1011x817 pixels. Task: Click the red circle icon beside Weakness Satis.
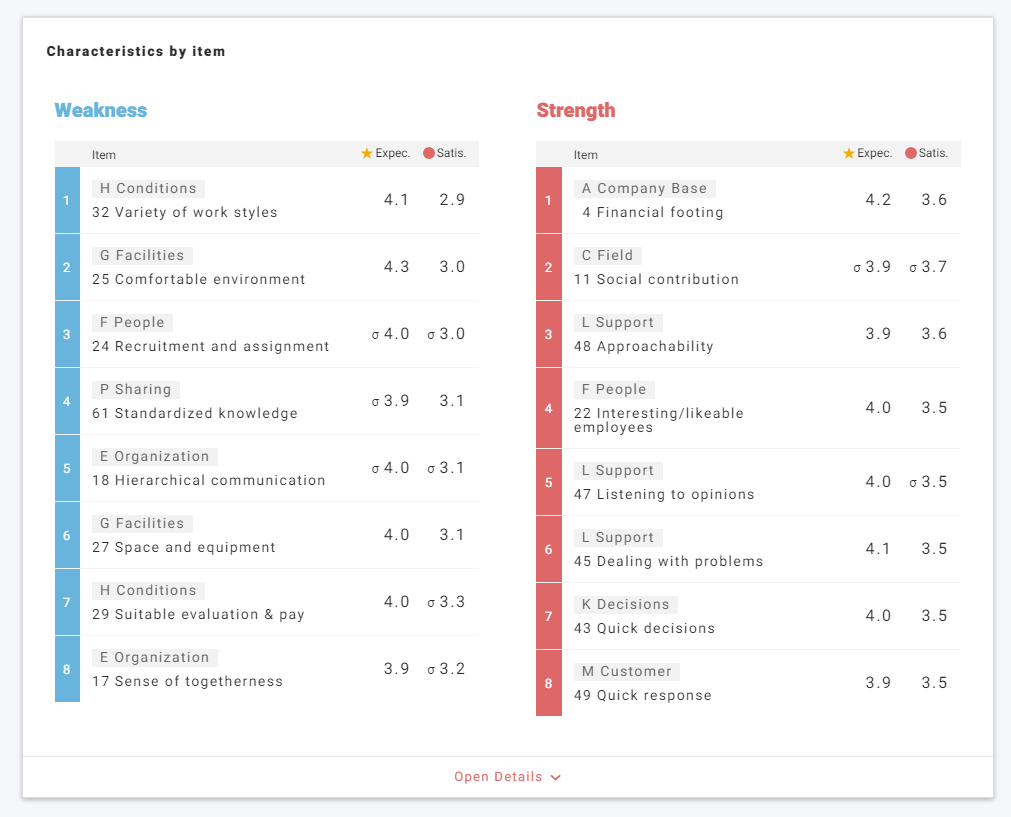(429, 154)
